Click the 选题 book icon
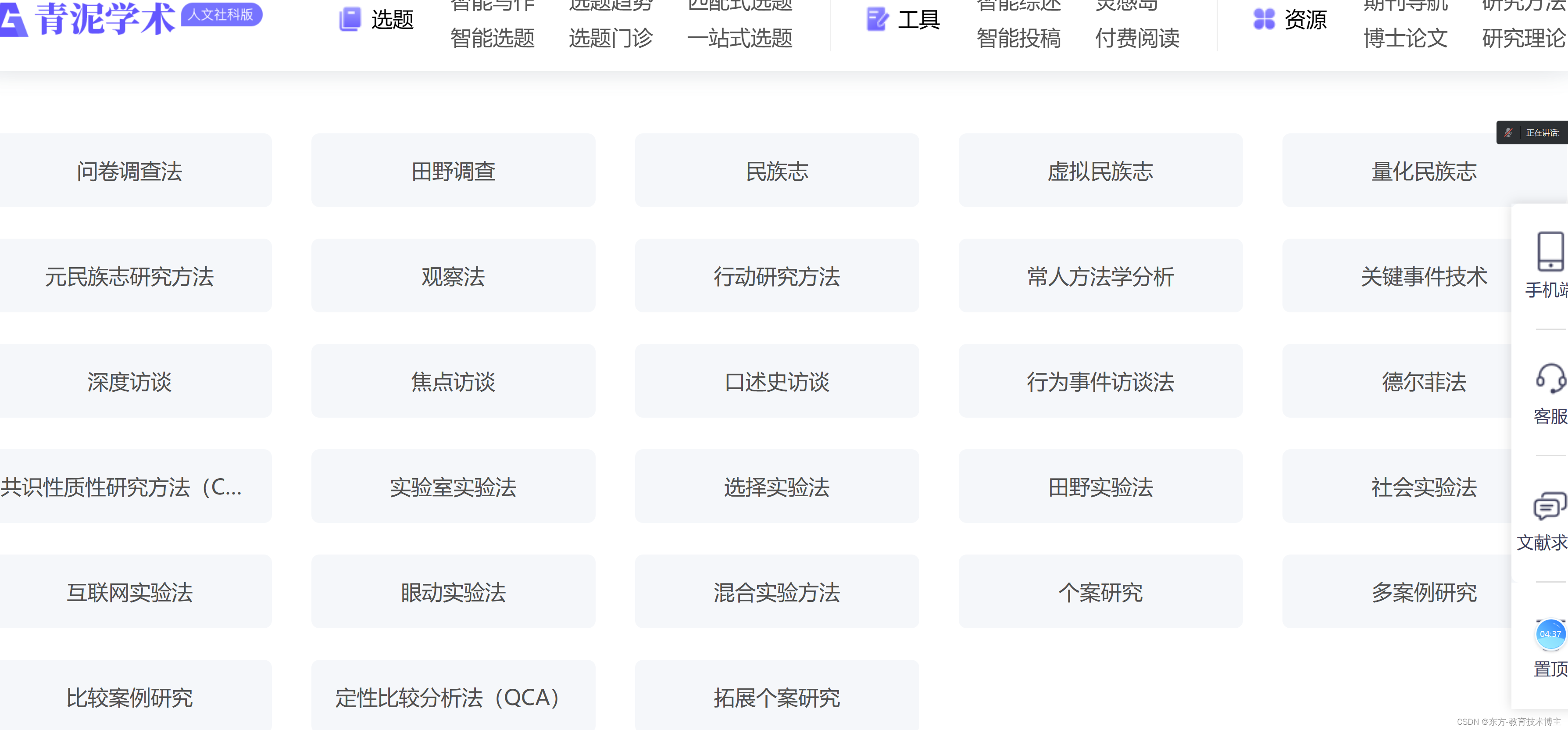 point(350,19)
